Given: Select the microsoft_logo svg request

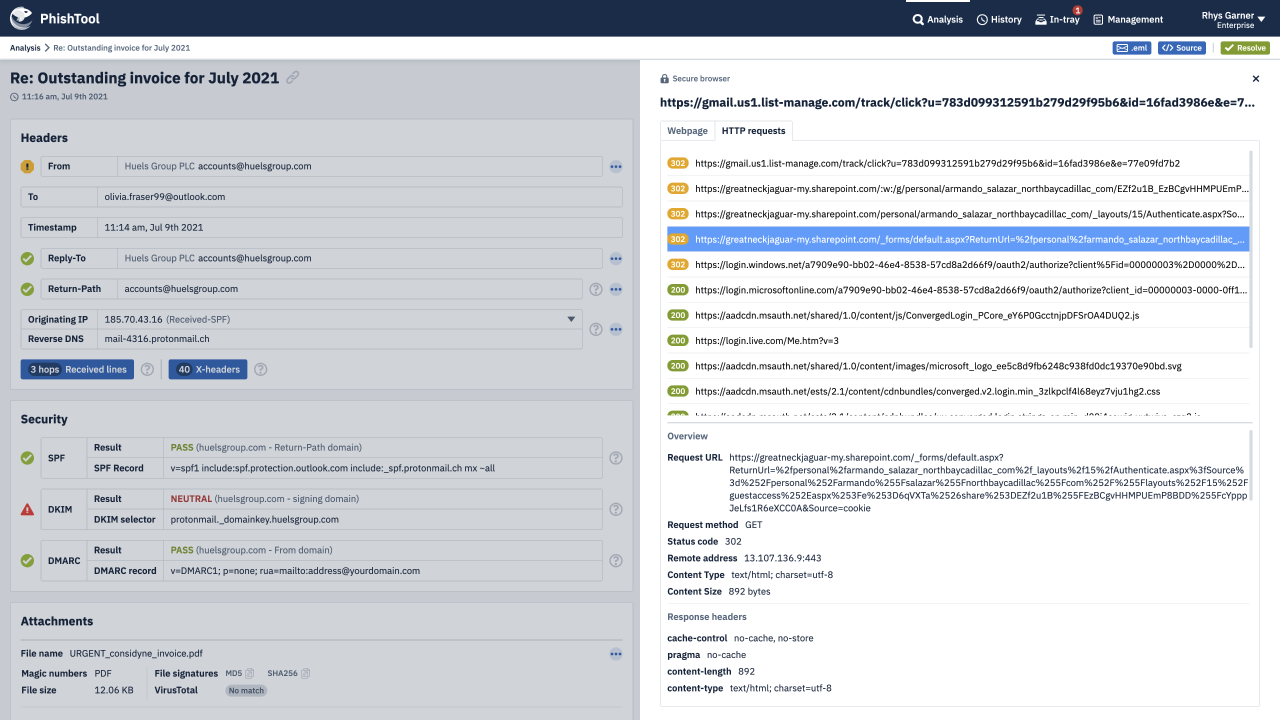Looking at the screenshot, I should click(958, 366).
